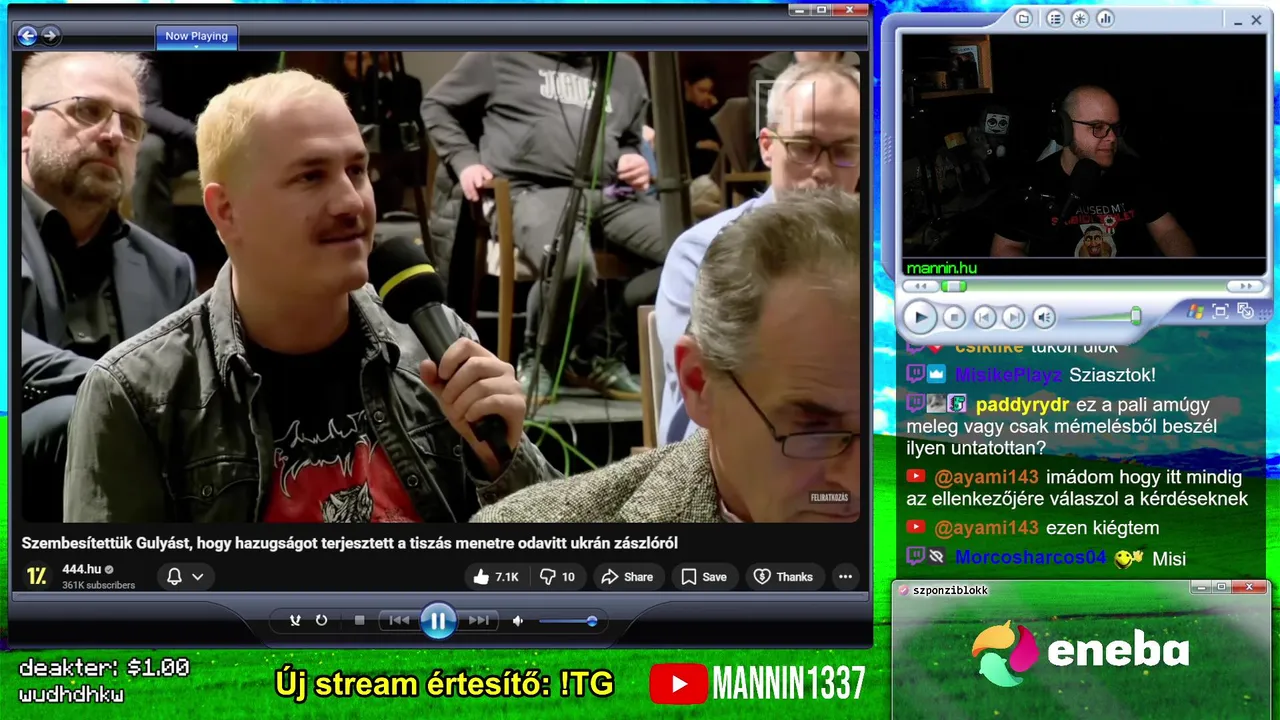Click the 'deakter: $1.00' donation text
Image resolution: width=1280 pixels, height=720 pixels.
tap(104, 668)
